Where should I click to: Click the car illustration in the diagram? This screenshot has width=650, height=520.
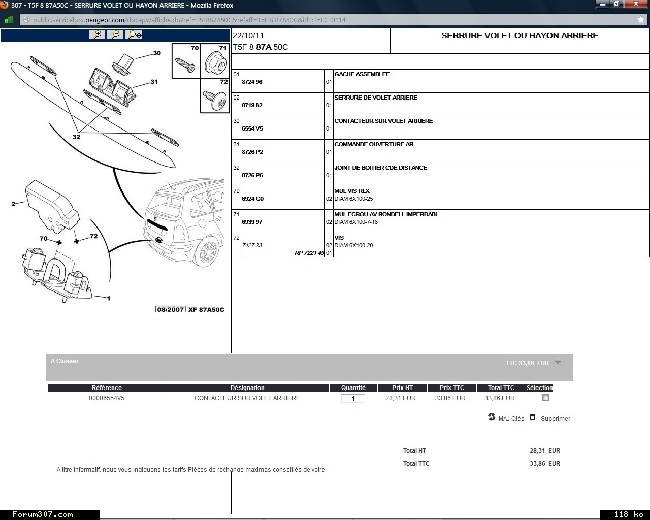coord(184,223)
